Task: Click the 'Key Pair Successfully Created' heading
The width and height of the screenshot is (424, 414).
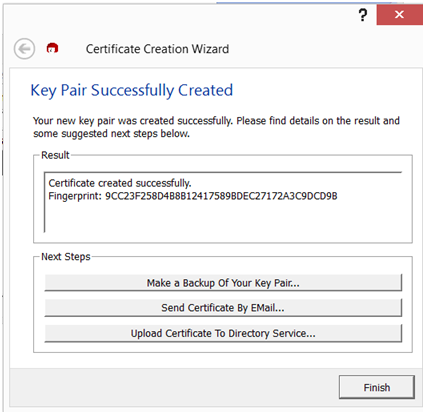Action: coord(132,90)
